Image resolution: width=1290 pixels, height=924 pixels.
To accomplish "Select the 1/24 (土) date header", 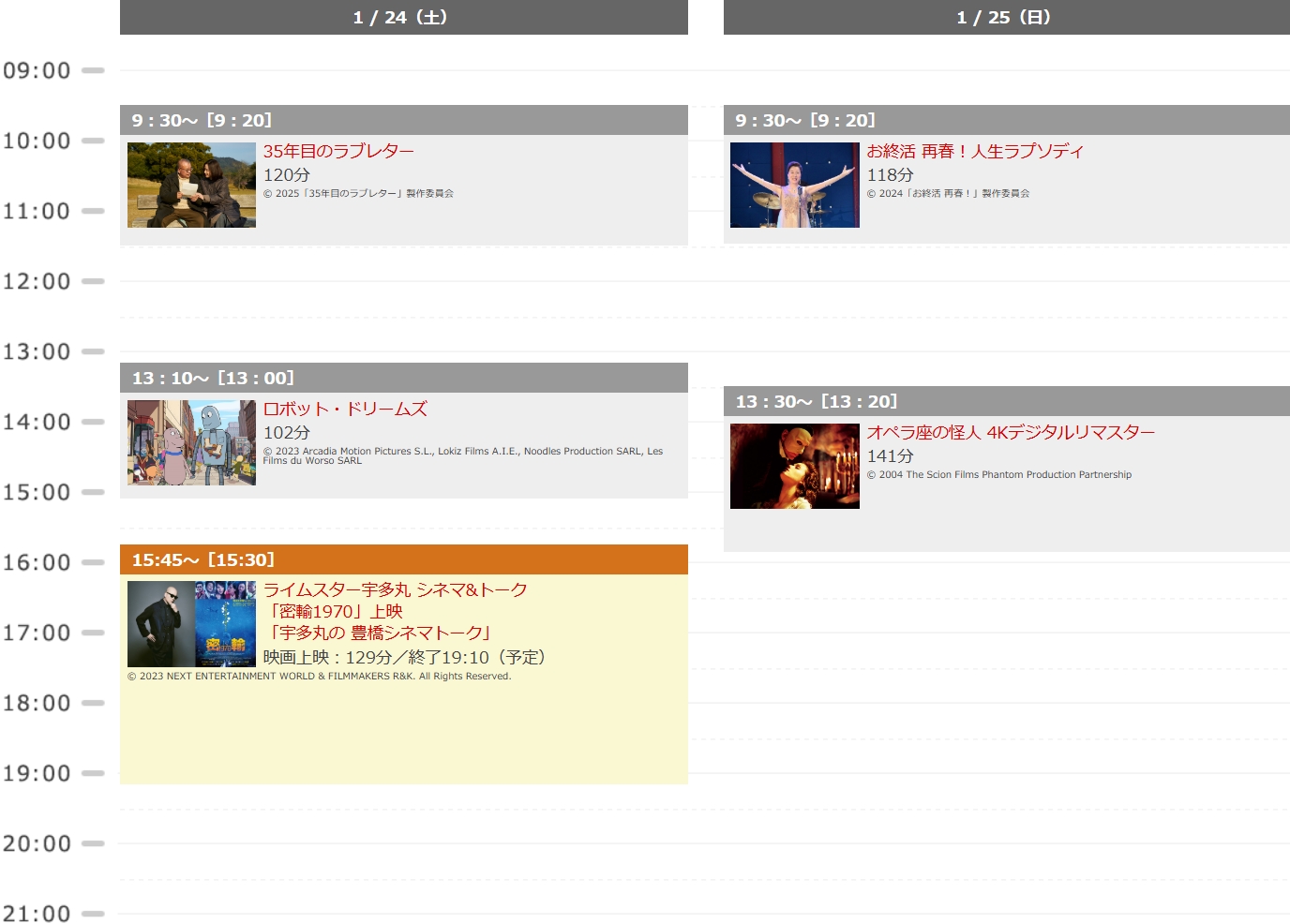I will point(403,18).
